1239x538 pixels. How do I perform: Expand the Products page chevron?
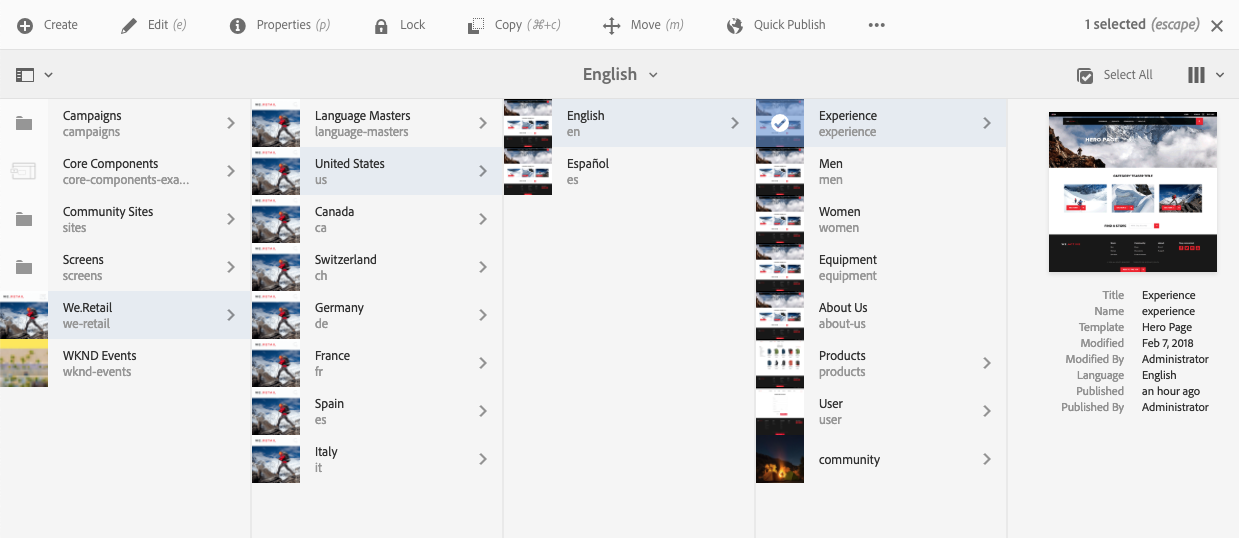click(x=986, y=363)
